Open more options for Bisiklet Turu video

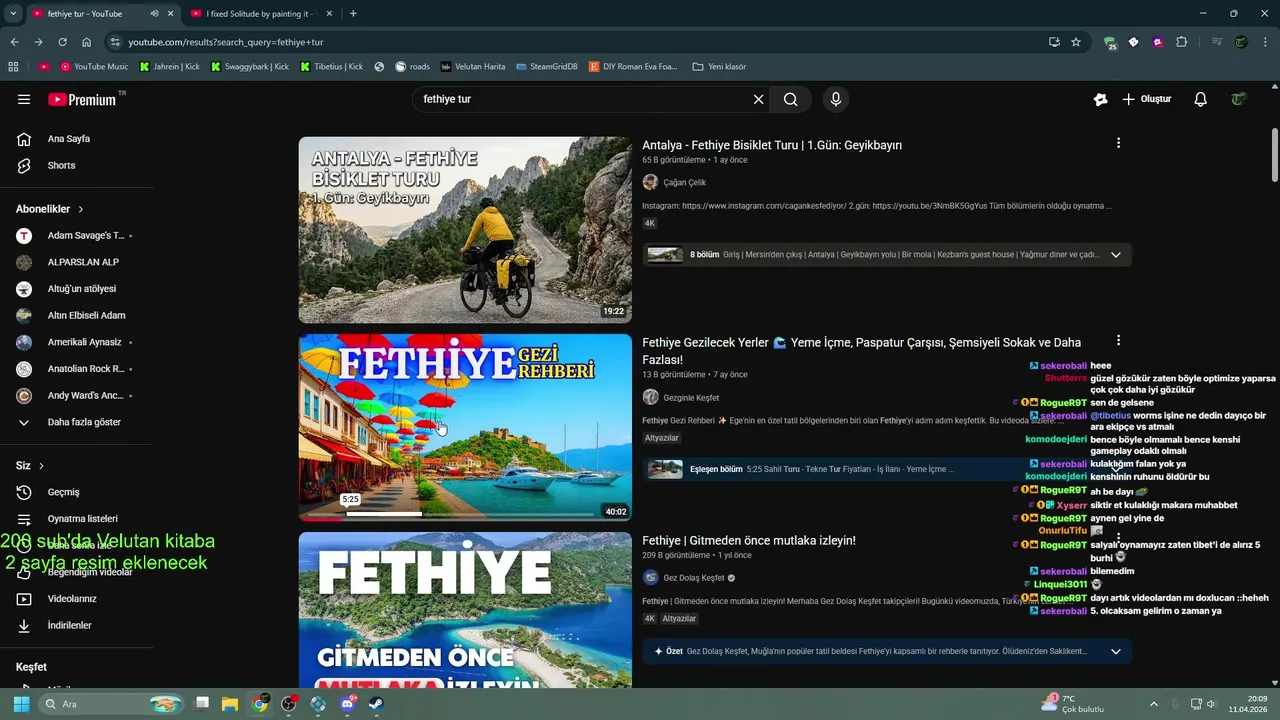coord(1118,143)
